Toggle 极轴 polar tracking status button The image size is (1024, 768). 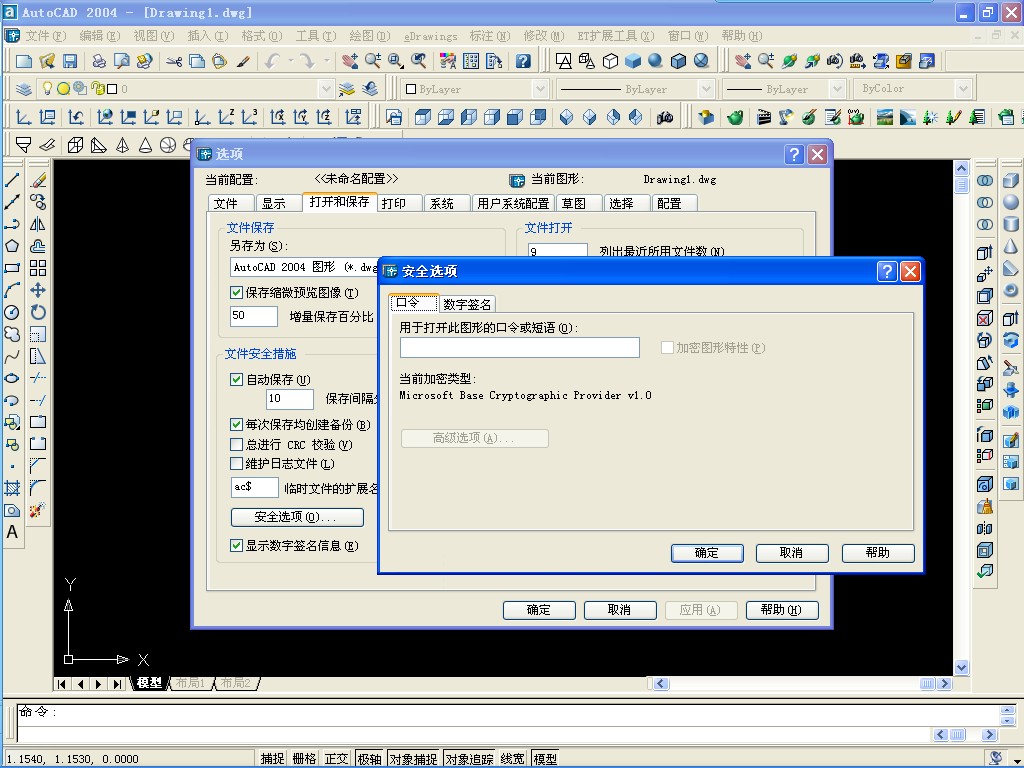pyautogui.click(x=370, y=758)
